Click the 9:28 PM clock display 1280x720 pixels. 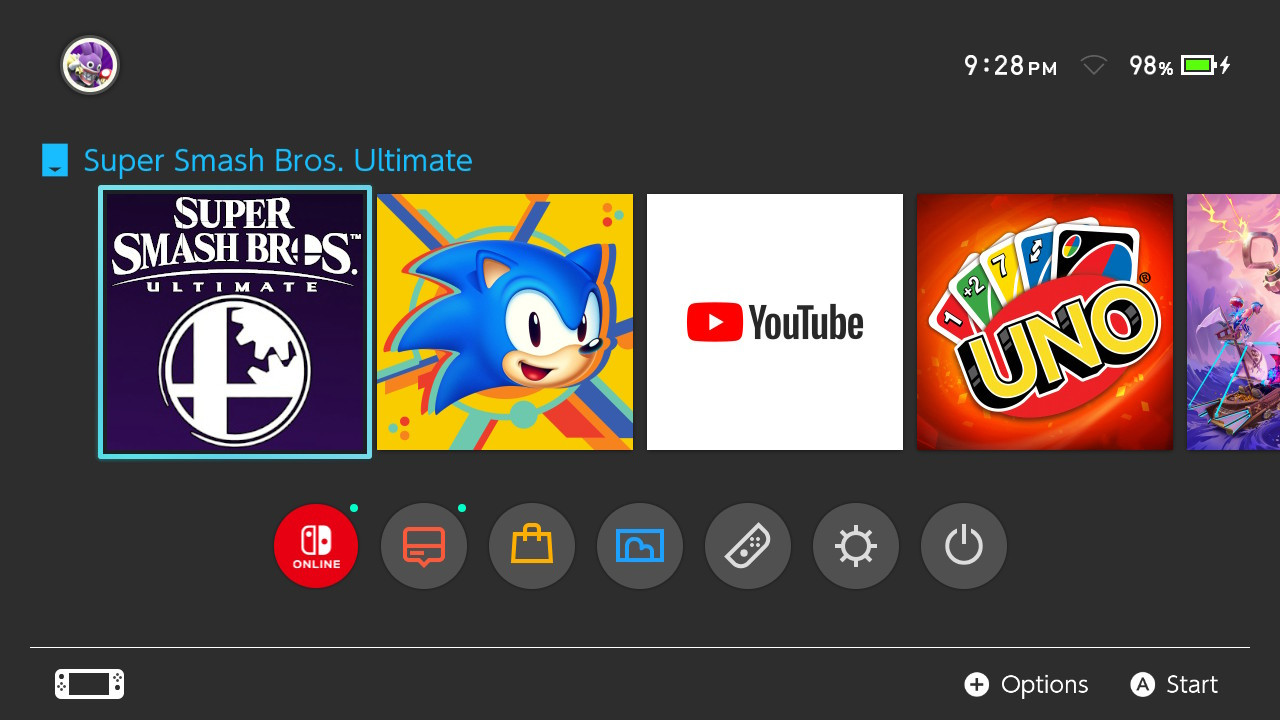1009,65
